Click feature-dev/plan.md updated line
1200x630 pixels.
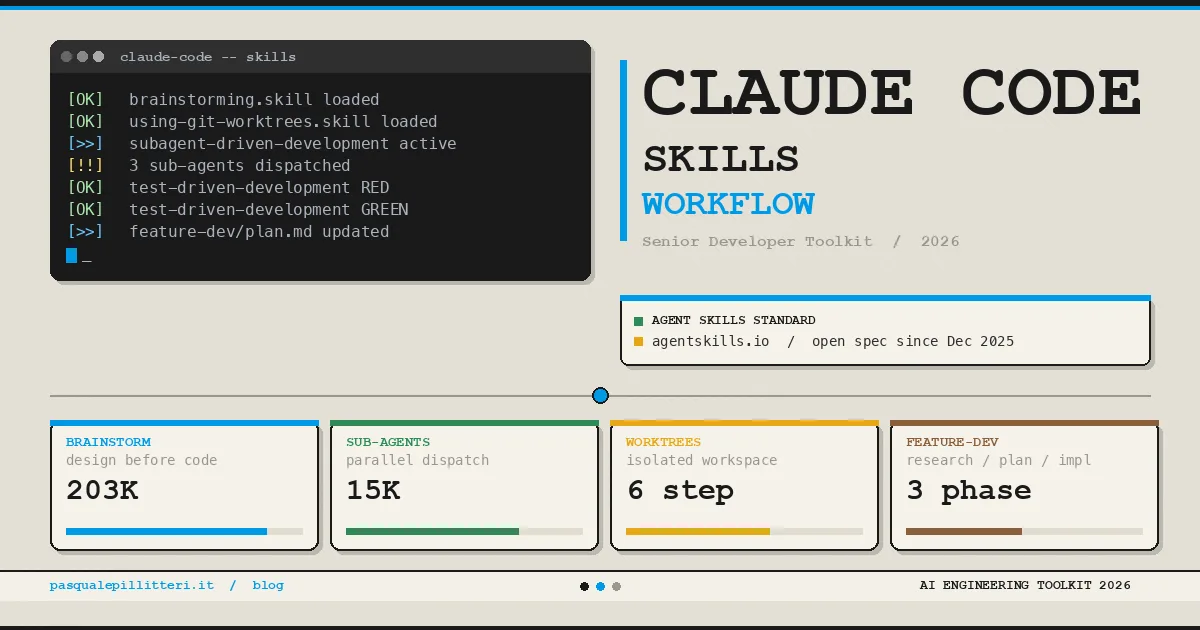(x=259, y=232)
